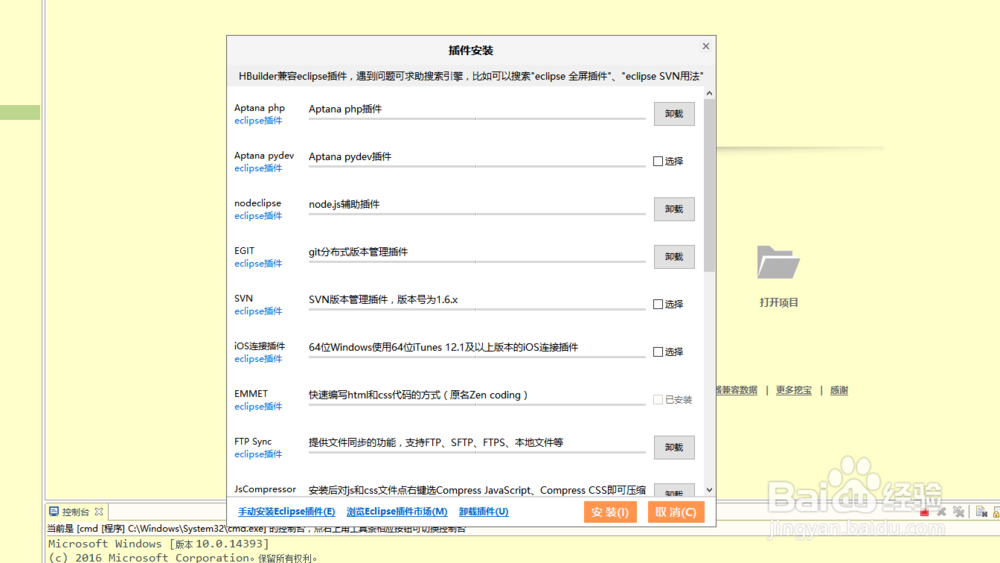Click the description 'Aptana php插件'
Image resolution: width=1000 pixels, height=563 pixels.
[345, 109]
